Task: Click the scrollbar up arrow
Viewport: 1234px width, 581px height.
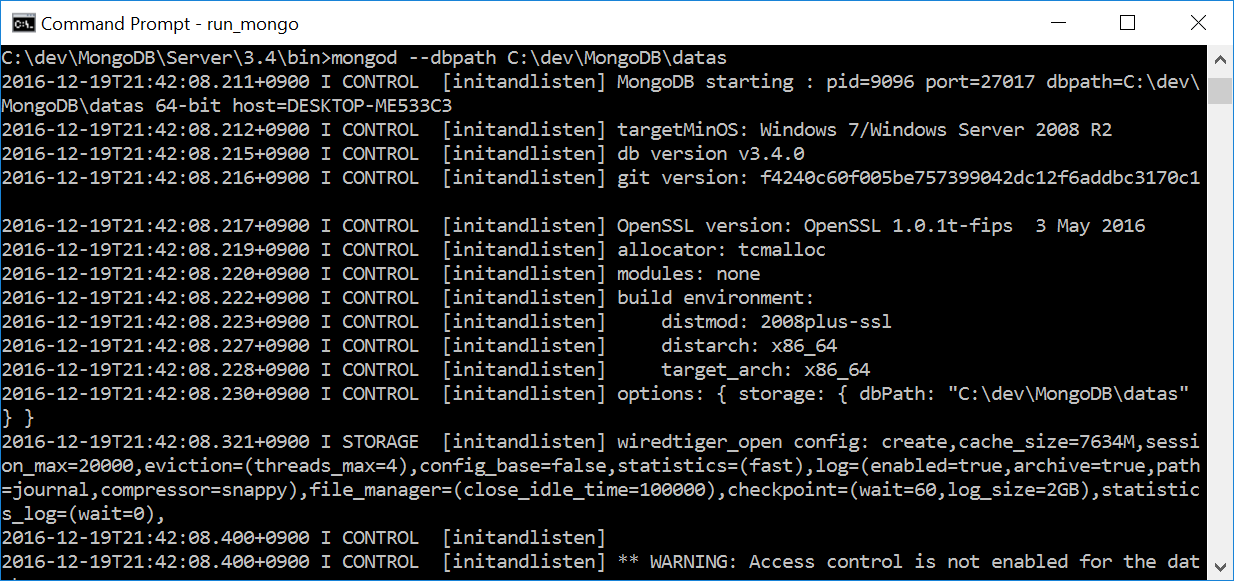Action: pyautogui.click(x=1220, y=58)
